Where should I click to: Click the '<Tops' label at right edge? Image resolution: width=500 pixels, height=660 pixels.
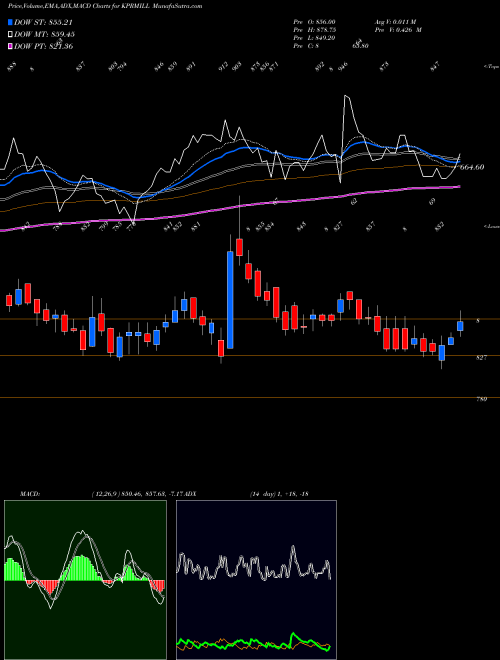pyautogui.click(x=491, y=67)
